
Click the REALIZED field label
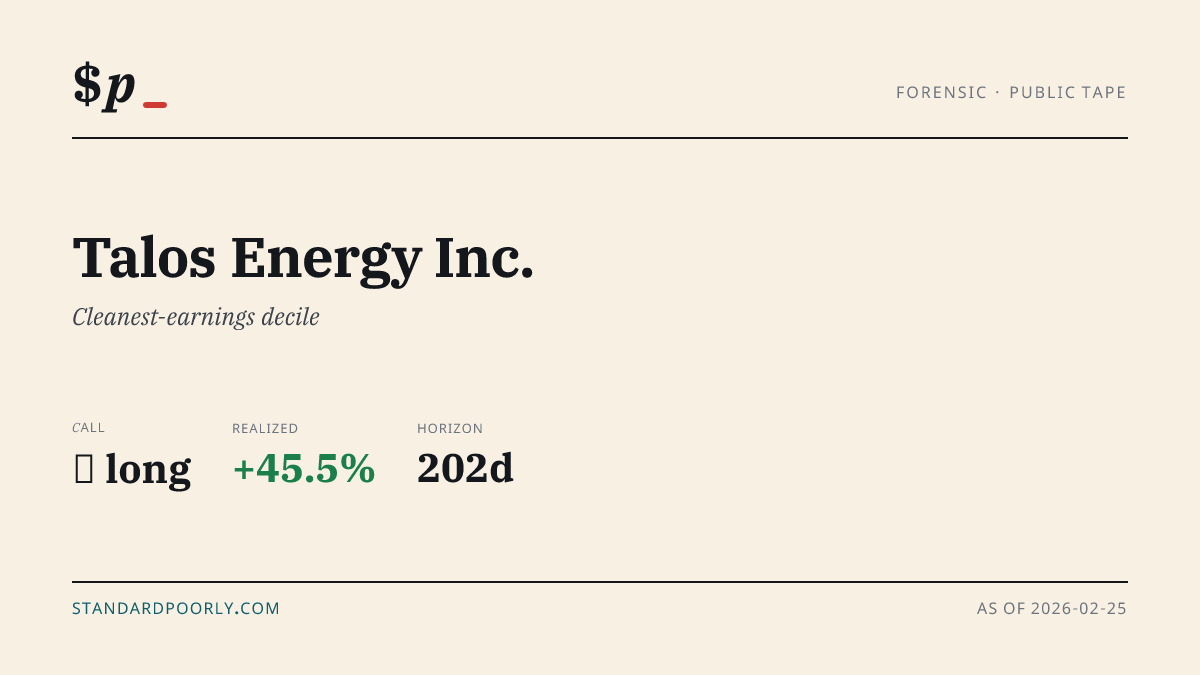coord(265,428)
